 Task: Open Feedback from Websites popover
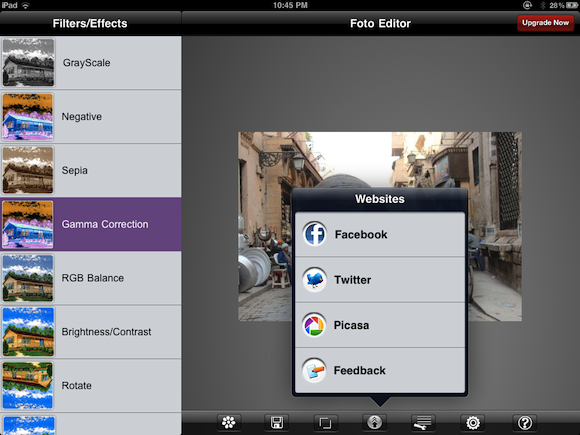tap(380, 371)
